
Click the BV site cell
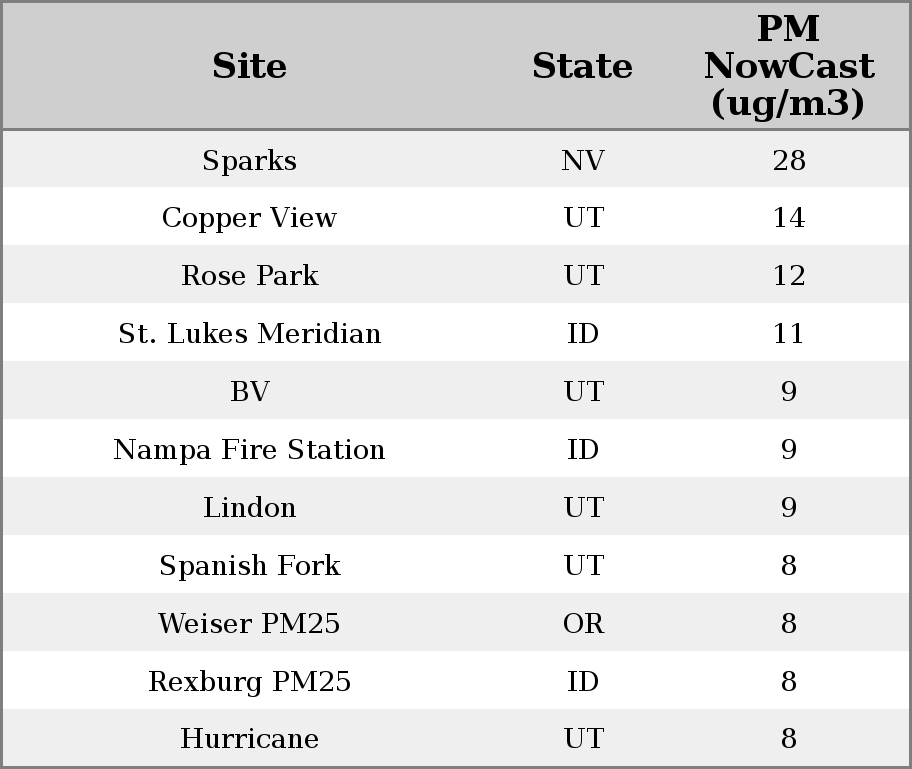click(x=249, y=392)
